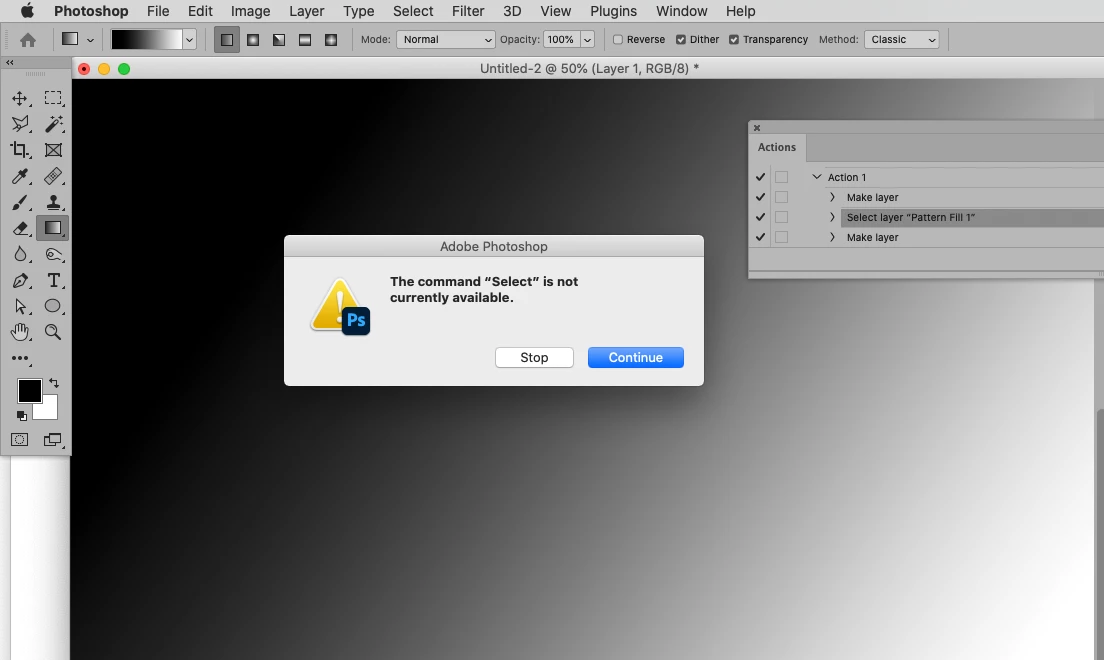Swap foreground and background colors arrow

54,383
